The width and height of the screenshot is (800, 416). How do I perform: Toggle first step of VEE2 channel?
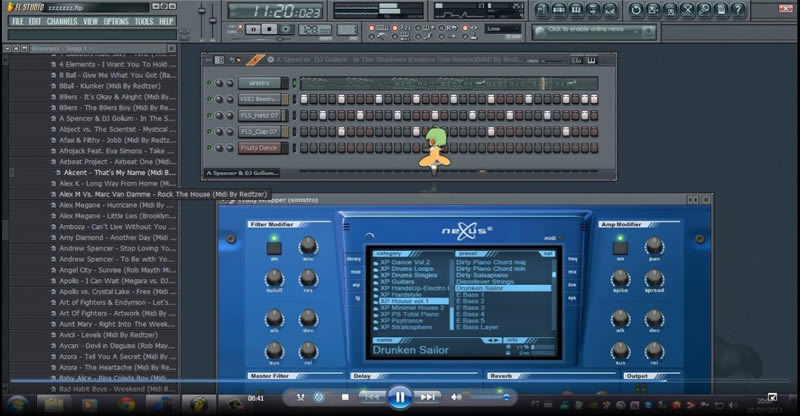coord(304,99)
